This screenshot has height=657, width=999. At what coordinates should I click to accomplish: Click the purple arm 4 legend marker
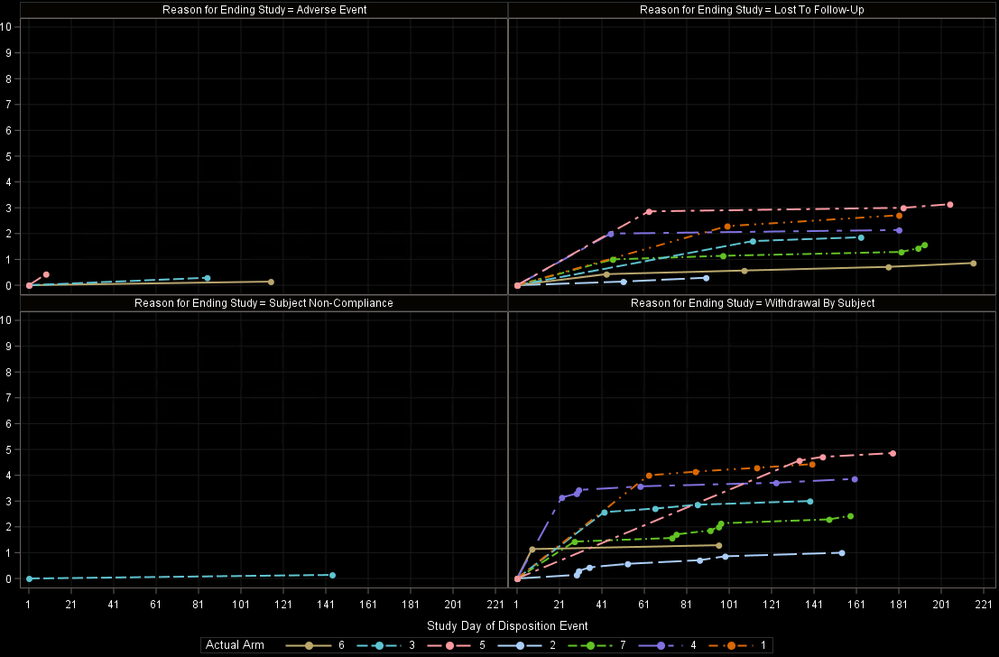click(x=661, y=646)
